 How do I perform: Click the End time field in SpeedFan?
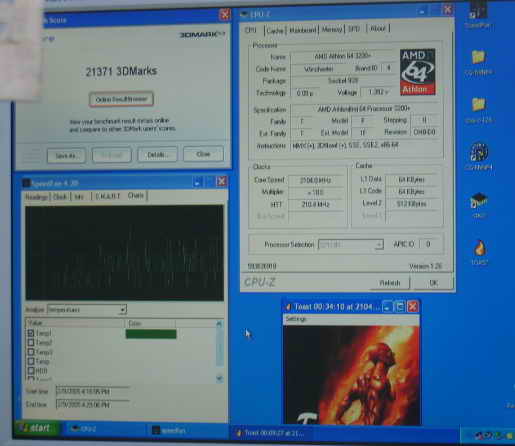(92, 404)
